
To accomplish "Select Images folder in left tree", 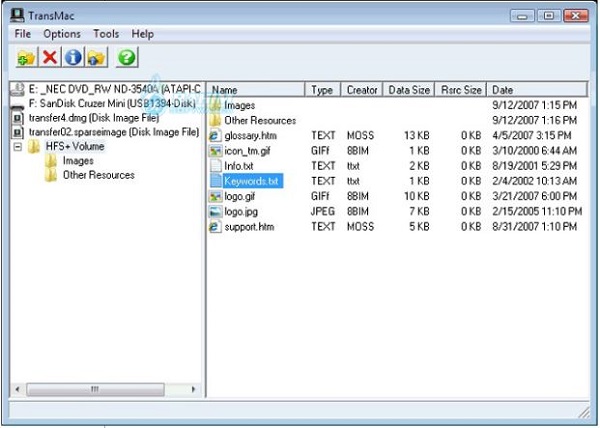I will pos(78,161).
